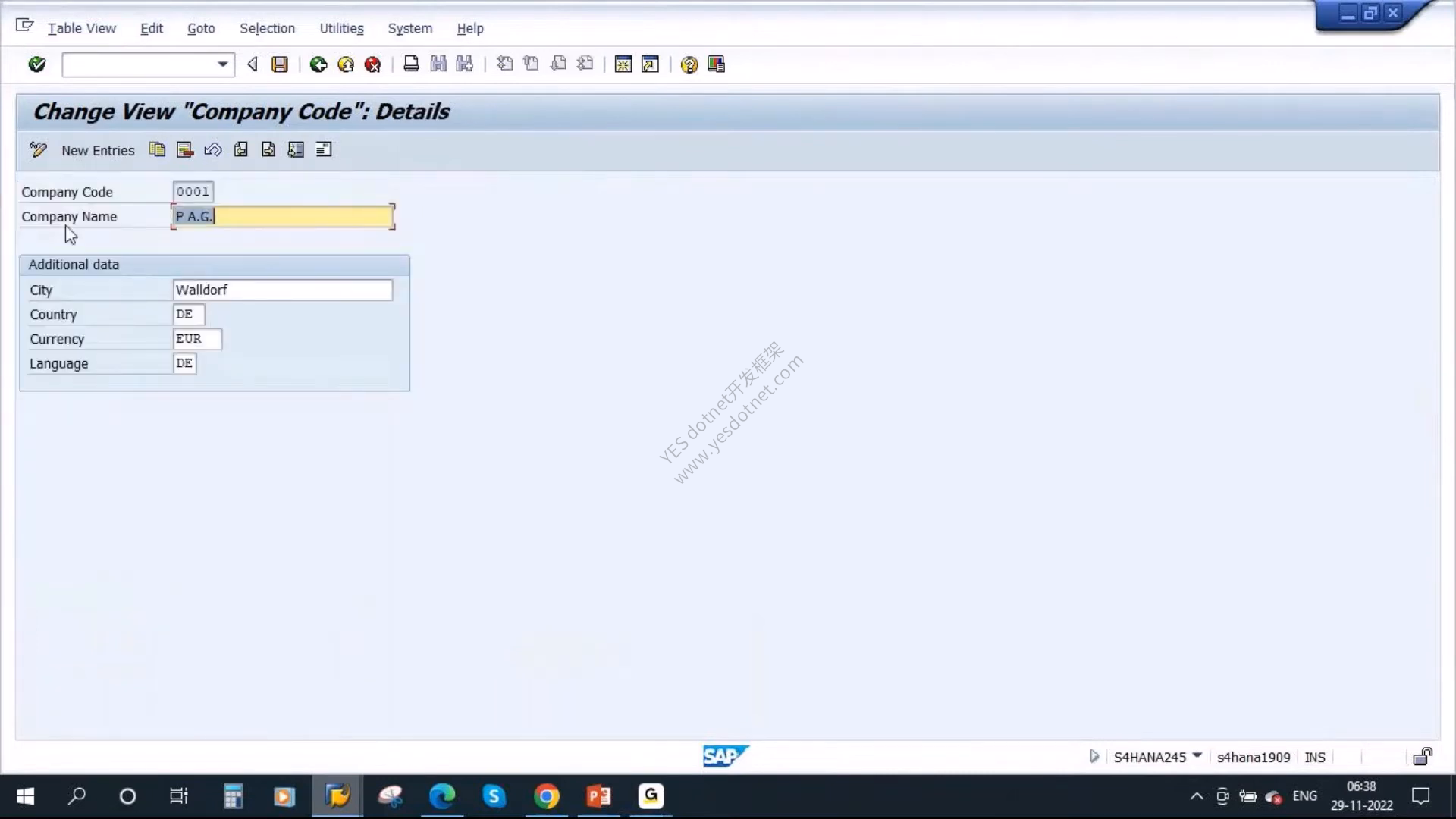The width and height of the screenshot is (1456, 819).
Task: Click the red Cancel icon
Action: click(x=372, y=64)
